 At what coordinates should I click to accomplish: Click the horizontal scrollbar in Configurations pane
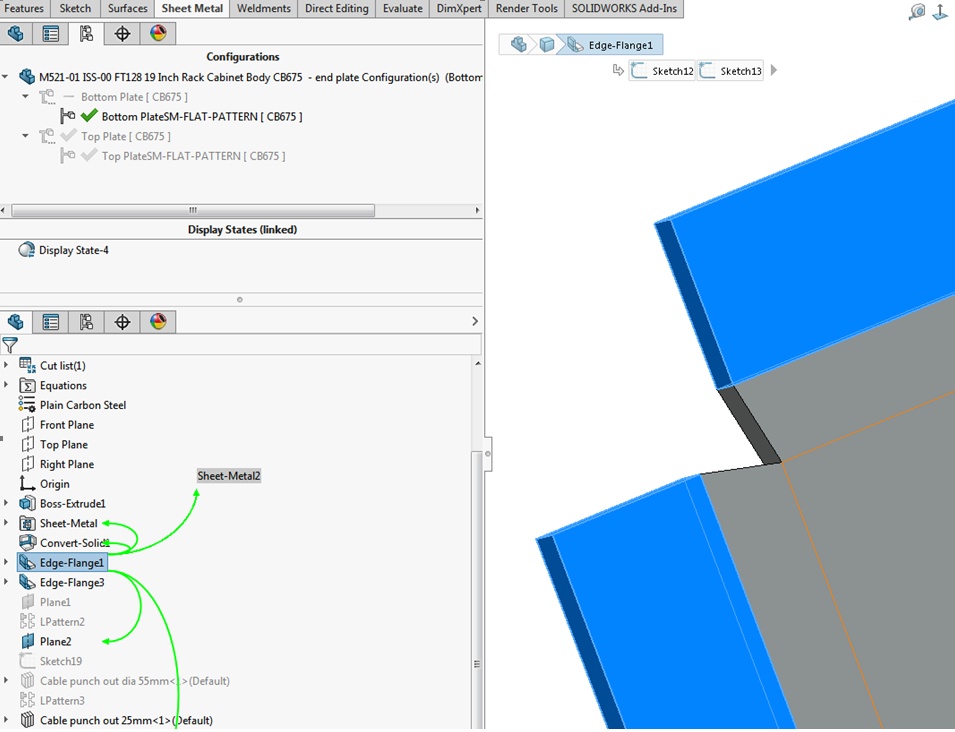[x=193, y=210]
